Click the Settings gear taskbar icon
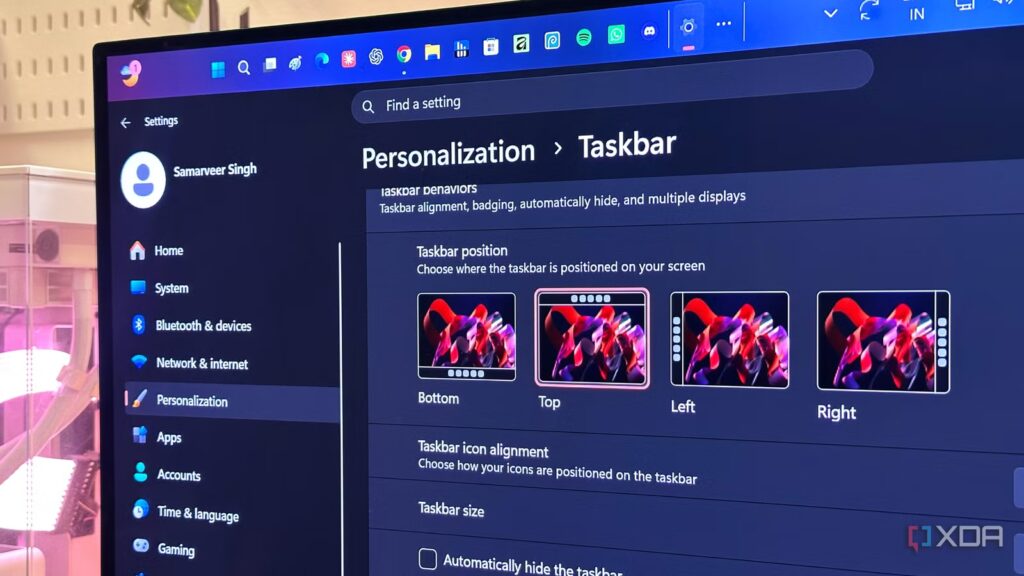Image resolution: width=1024 pixels, height=576 pixels. [x=688, y=27]
